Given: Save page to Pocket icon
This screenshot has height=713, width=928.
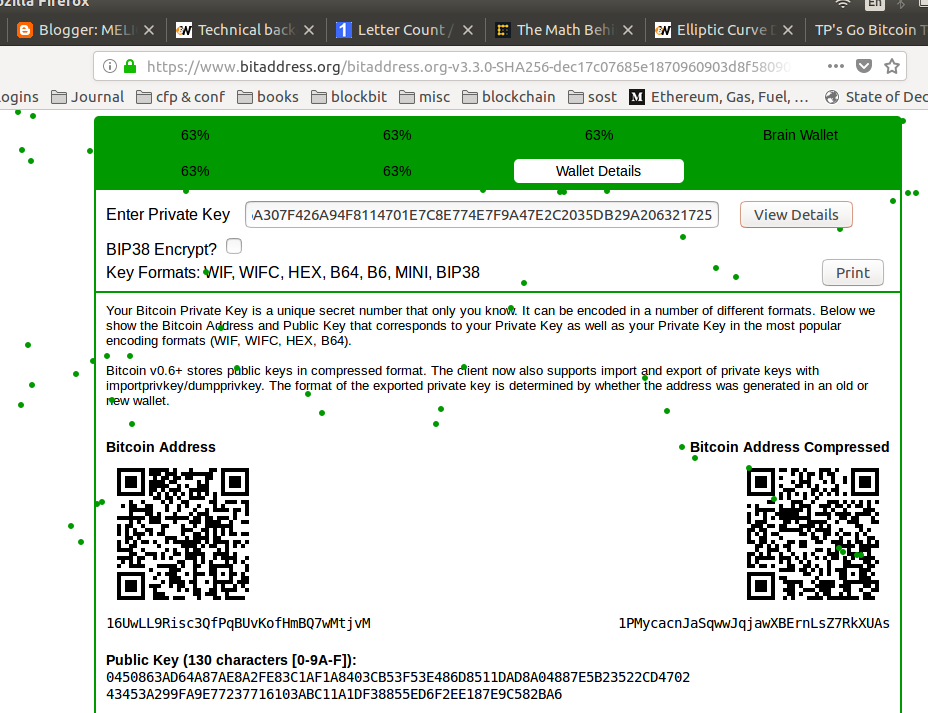Looking at the screenshot, I should pyautogui.click(x=864, y=66).
